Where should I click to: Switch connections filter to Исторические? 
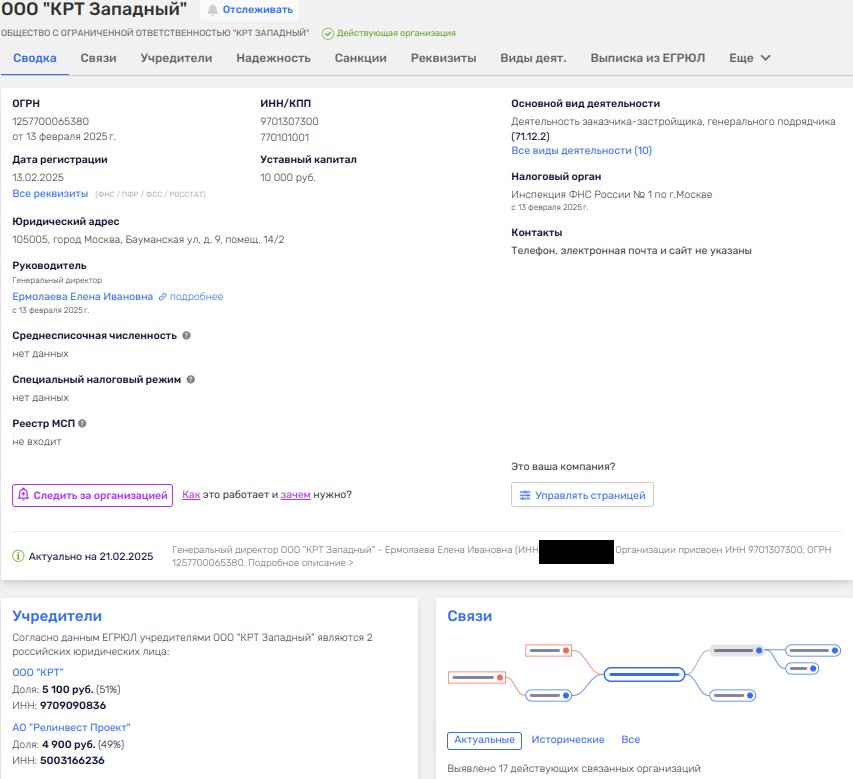coord(567,740)
